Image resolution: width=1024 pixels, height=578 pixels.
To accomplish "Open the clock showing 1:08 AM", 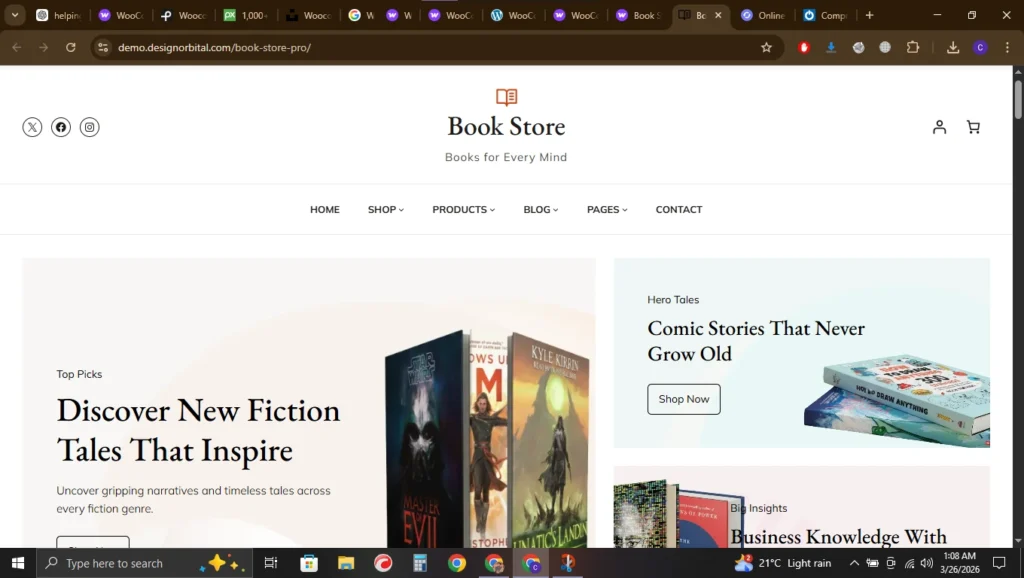I will 959,563.
